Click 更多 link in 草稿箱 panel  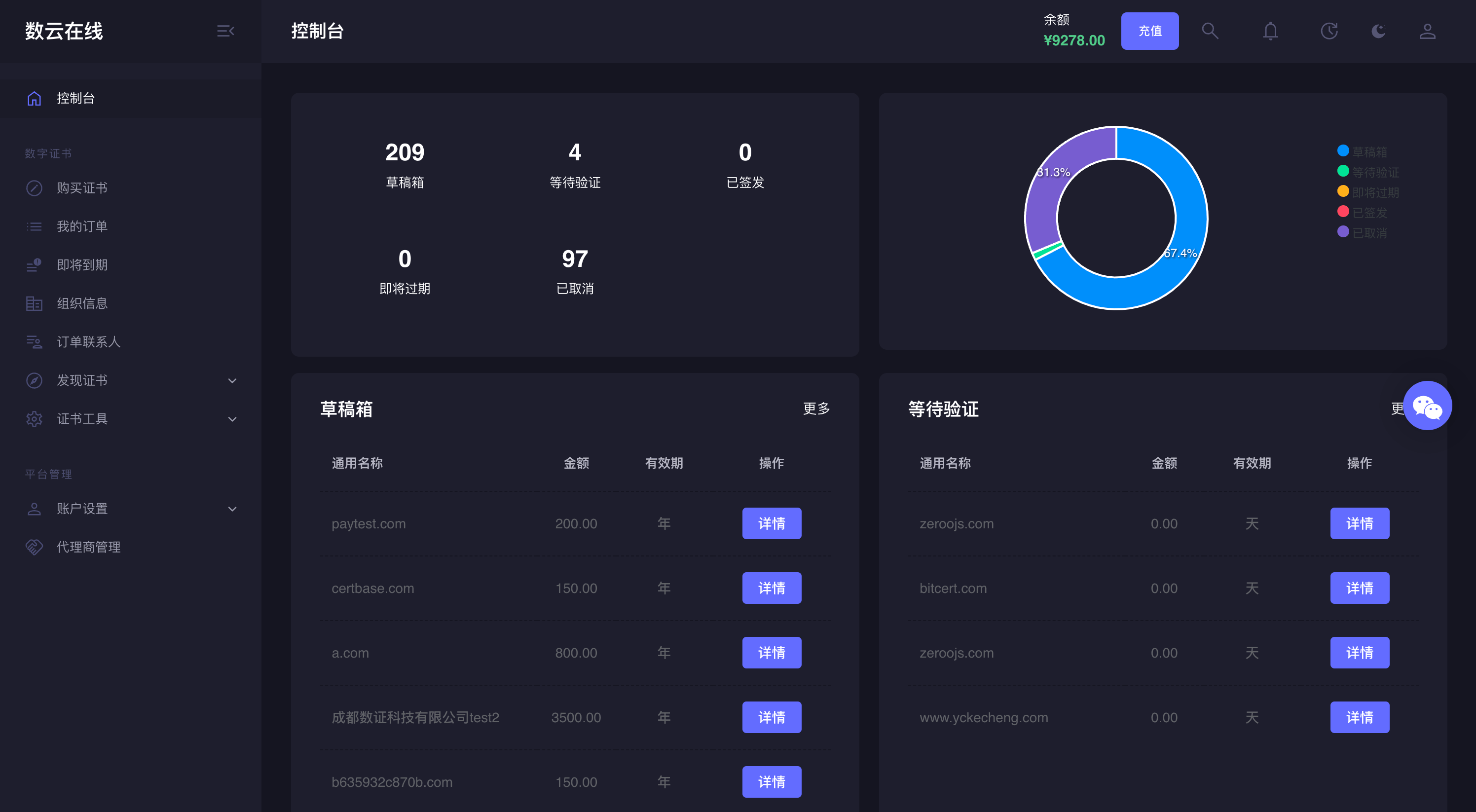pos(816,408)
